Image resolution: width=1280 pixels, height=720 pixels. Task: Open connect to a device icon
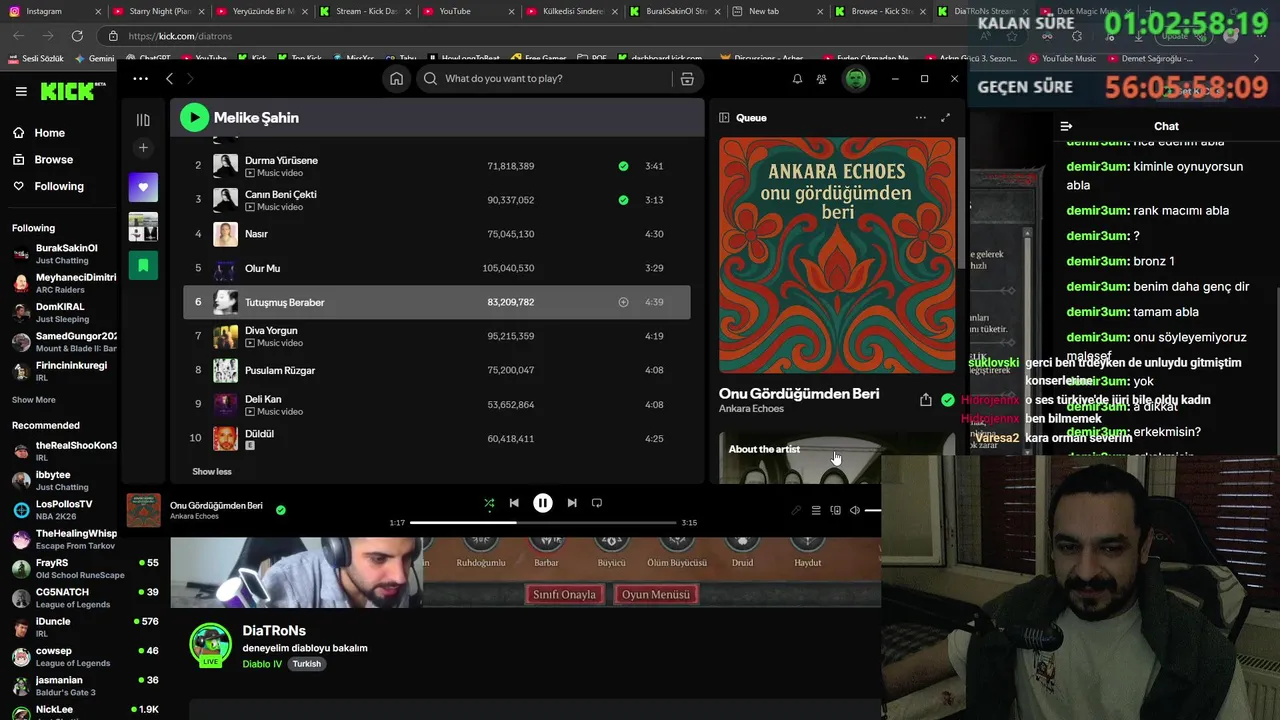click(835, 511)
